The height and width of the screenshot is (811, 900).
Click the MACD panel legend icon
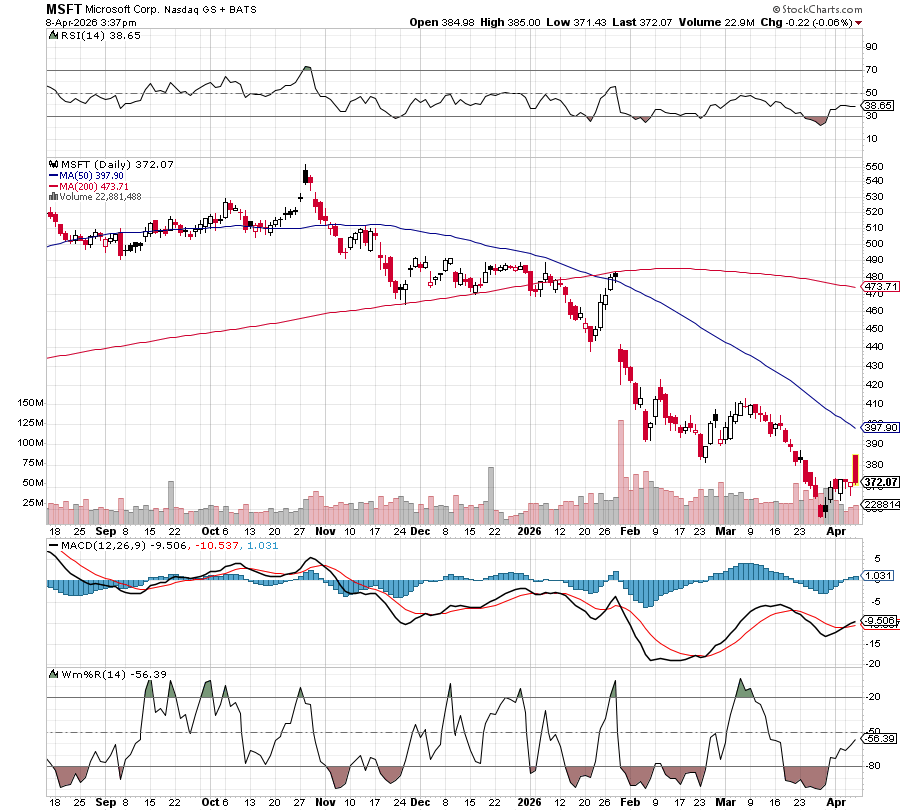(x=54, y=544)
